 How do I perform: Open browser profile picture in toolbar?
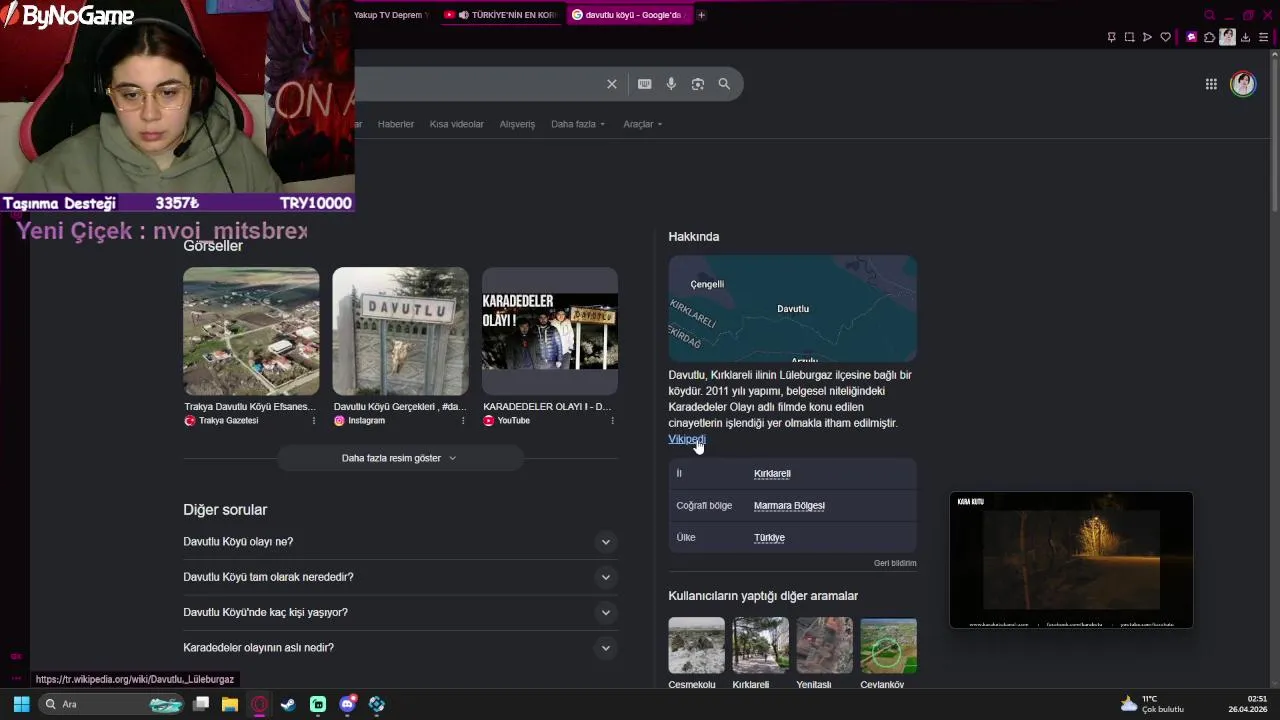[1227, 37]
